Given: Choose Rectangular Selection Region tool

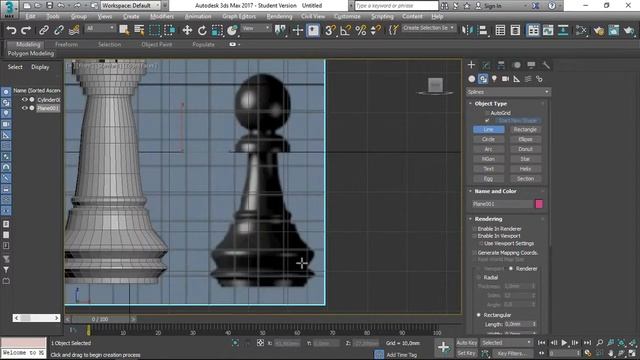Looking at the screenshot, I should (x=155, y=31).
